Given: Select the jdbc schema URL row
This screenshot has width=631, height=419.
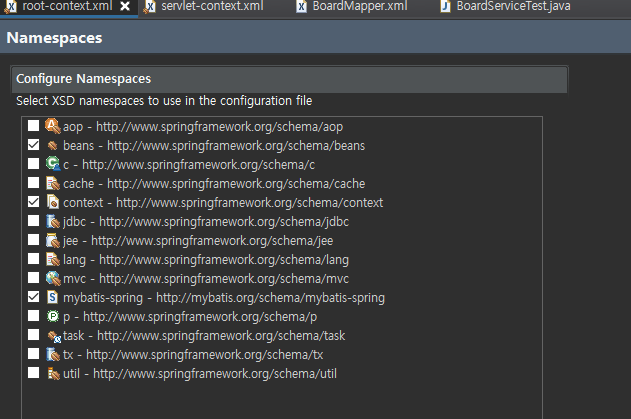Looking at the screenshot, I should [206, 222].
